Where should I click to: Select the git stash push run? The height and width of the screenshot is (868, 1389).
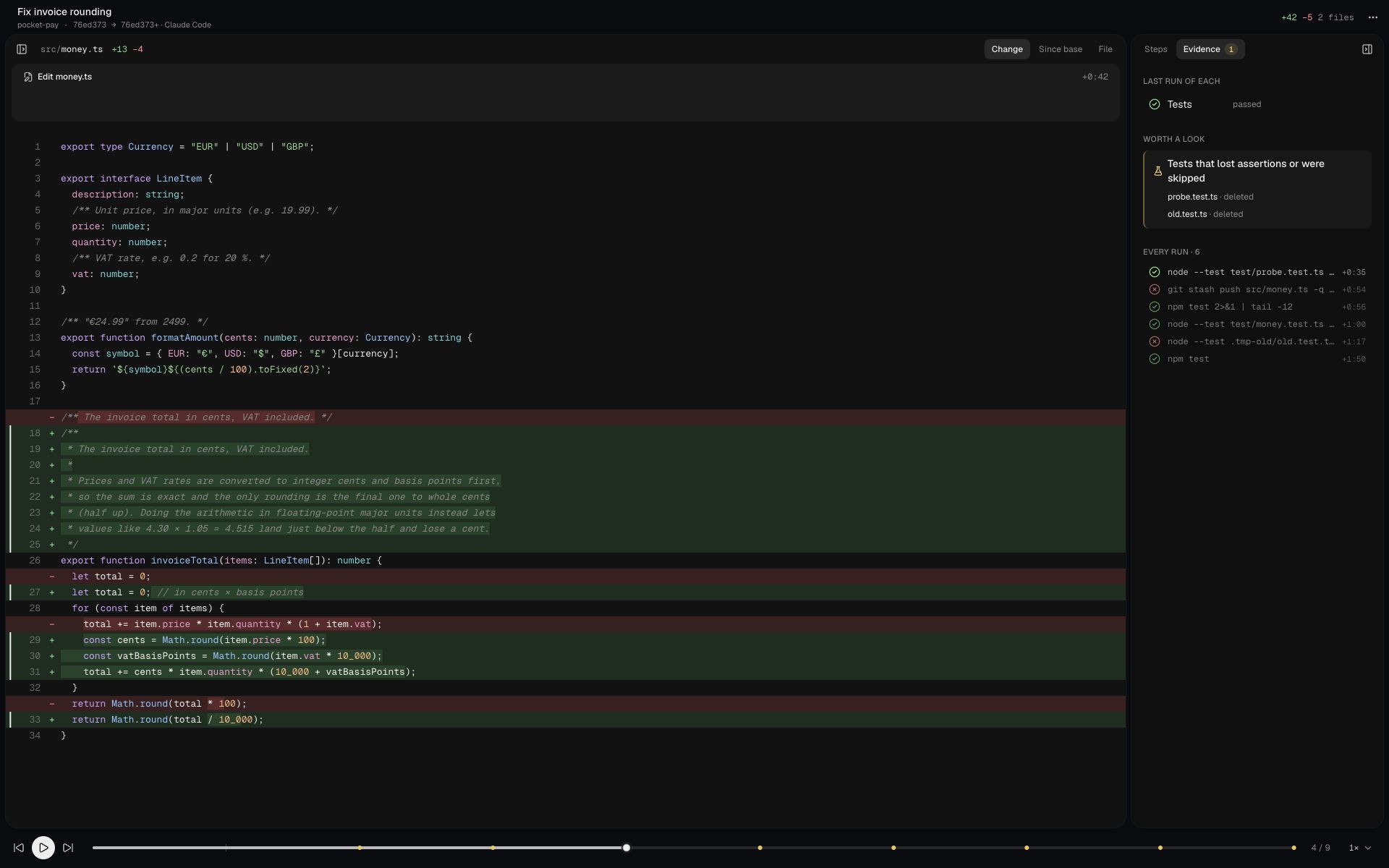click(x=1257, y=289)
